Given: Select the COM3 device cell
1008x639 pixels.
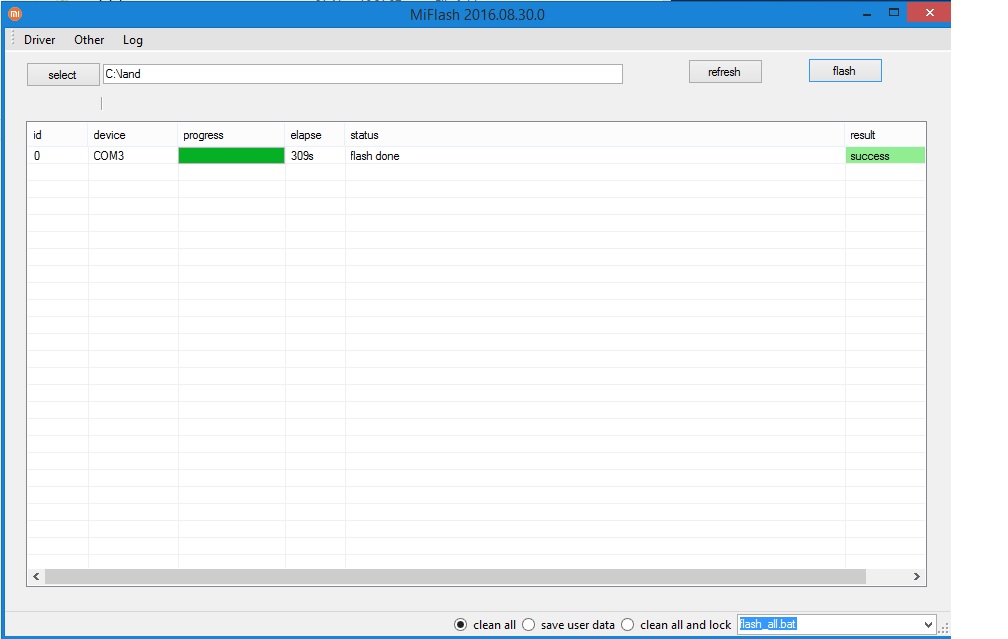Looking at the screenshot, I should click(x=132, y=156).
